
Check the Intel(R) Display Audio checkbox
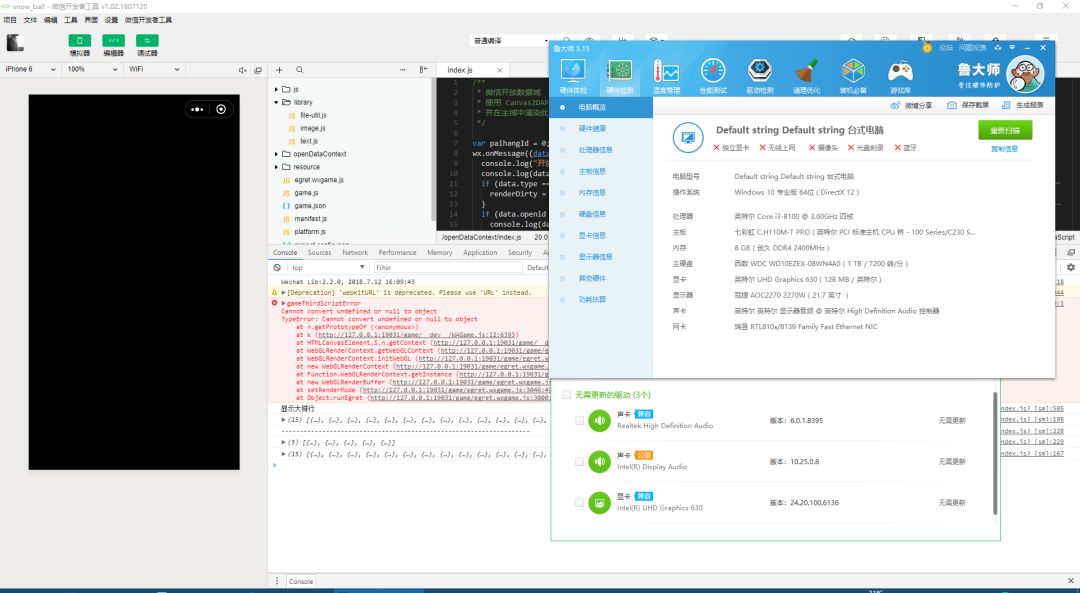(x=579, y=461)
